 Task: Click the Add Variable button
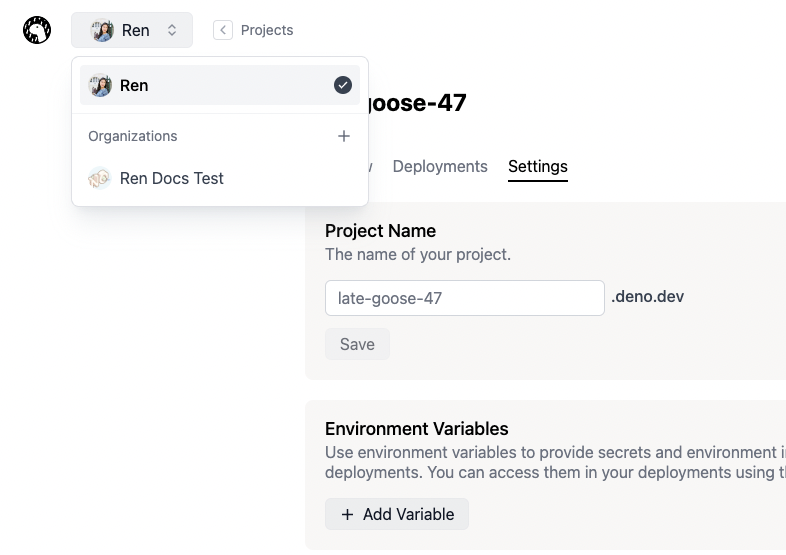397,514
